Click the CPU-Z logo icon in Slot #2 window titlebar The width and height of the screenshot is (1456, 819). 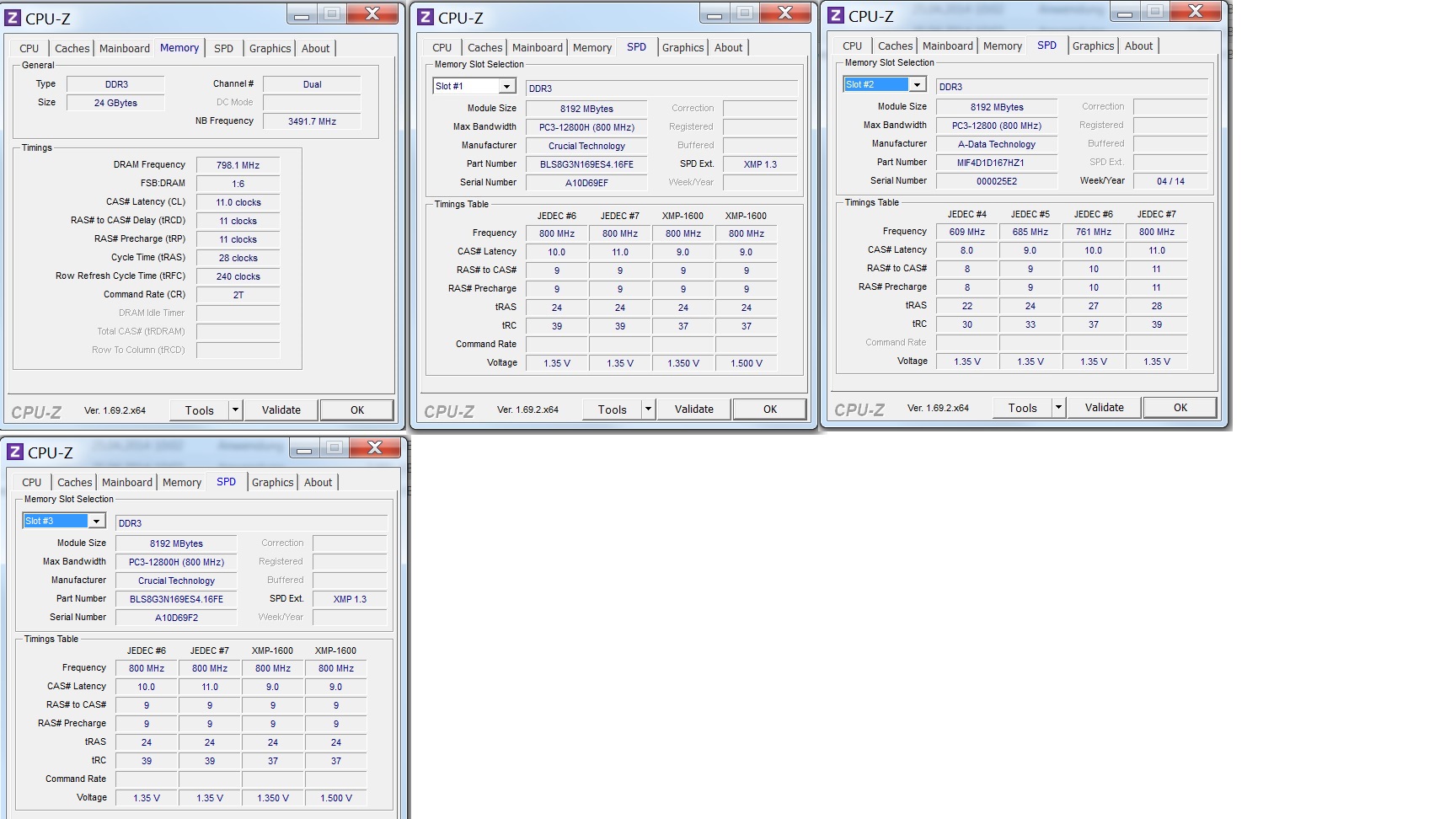tap(836, 15)
